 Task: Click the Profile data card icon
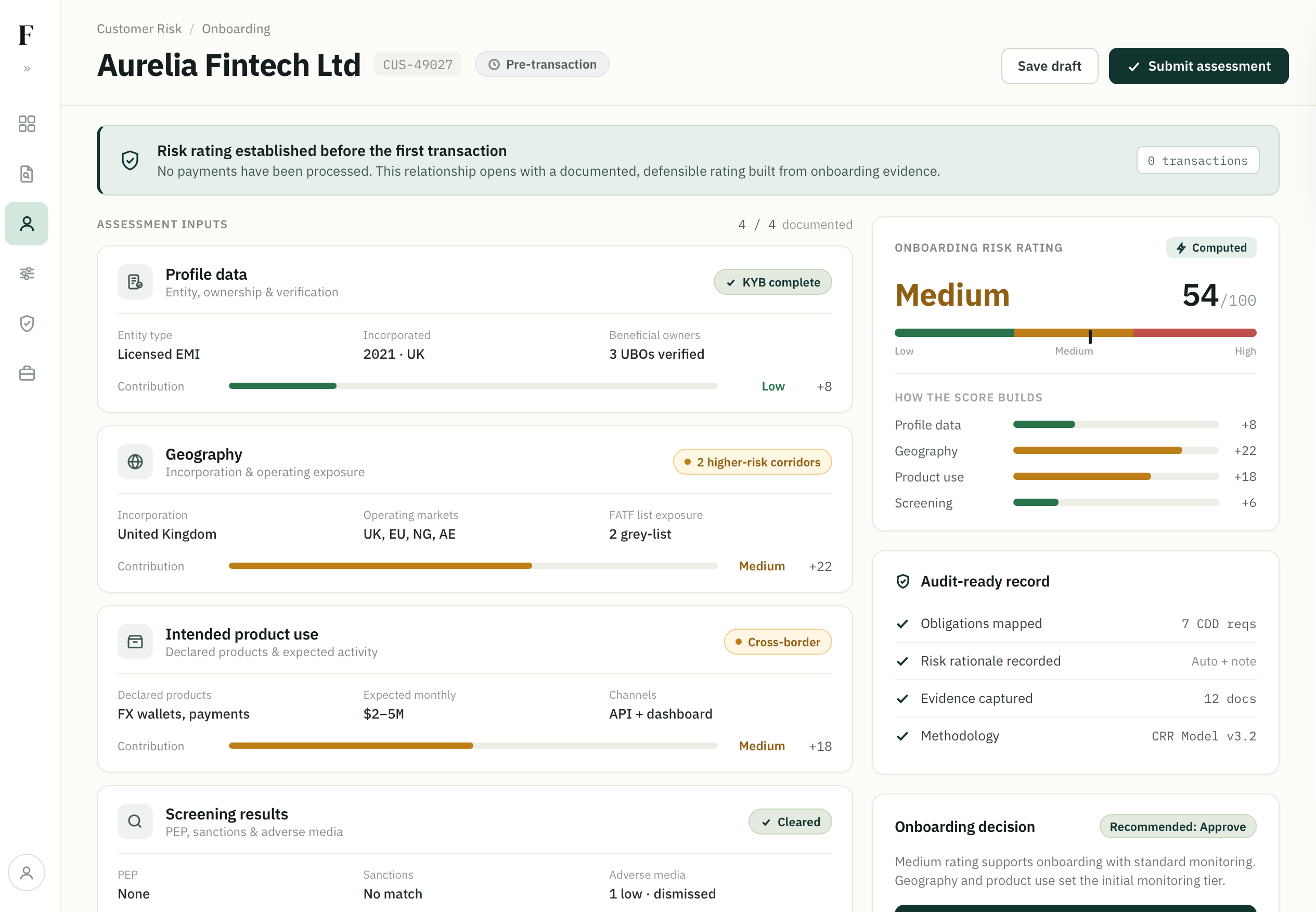tap(135, 282)
